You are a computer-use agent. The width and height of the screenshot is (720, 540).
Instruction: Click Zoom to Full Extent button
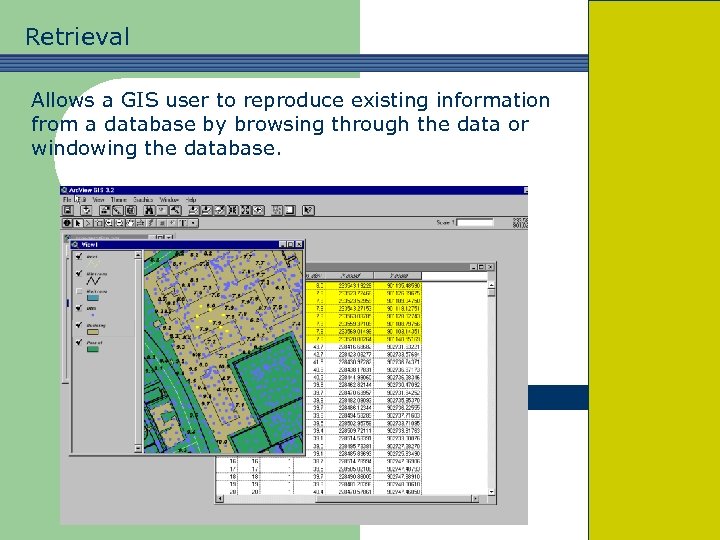pyautogui.click(x=194, y=210)
